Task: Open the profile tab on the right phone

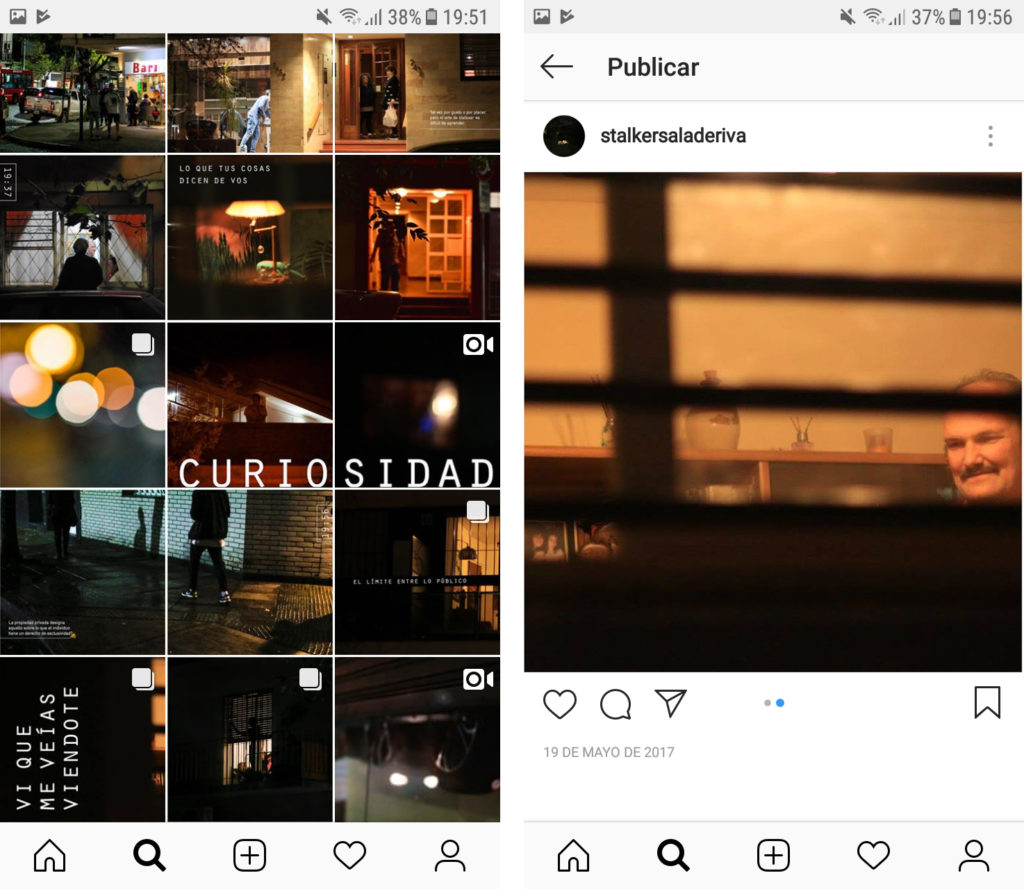Action: point(973,856)
